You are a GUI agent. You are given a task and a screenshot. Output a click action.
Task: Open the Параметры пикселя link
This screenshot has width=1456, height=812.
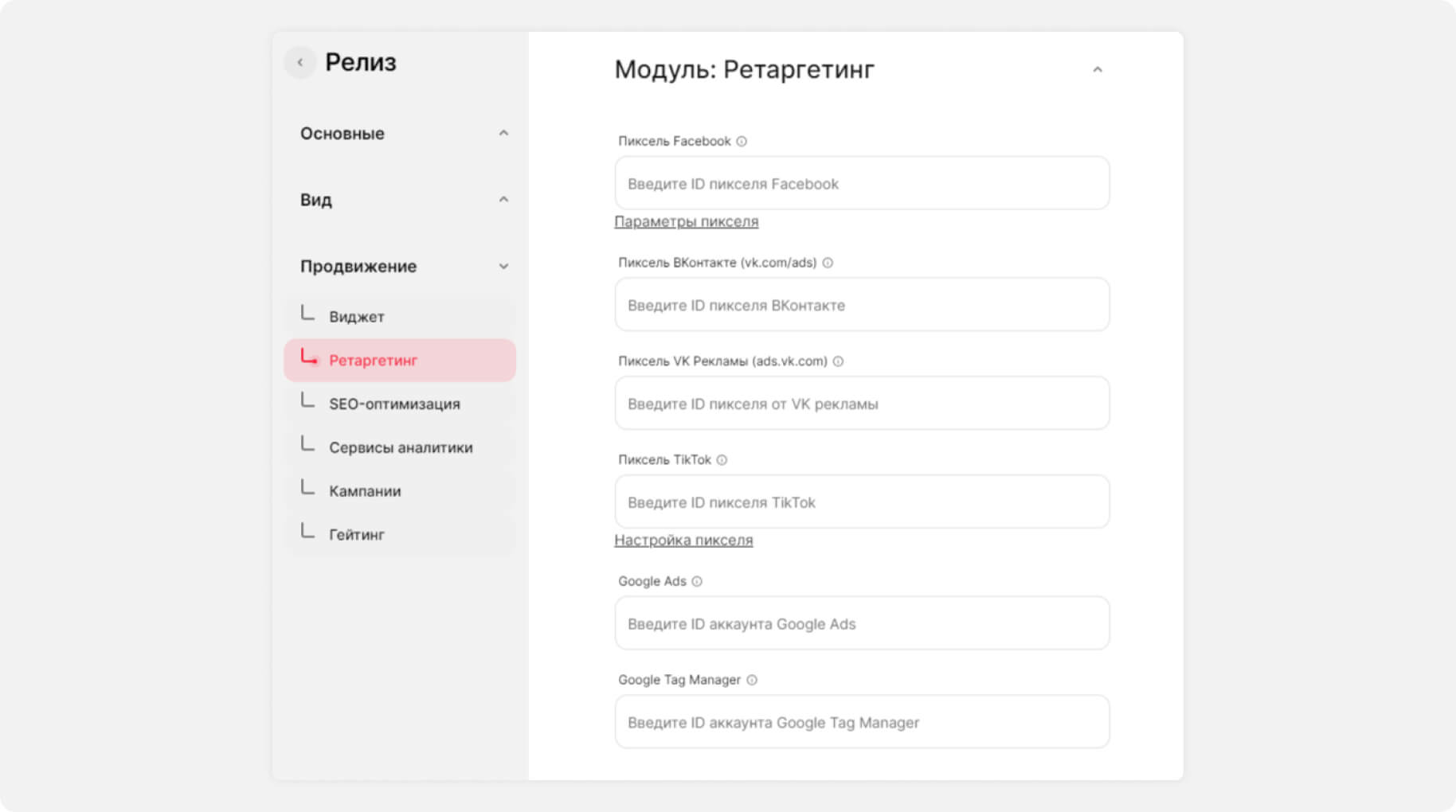click(x=686, y=222)
